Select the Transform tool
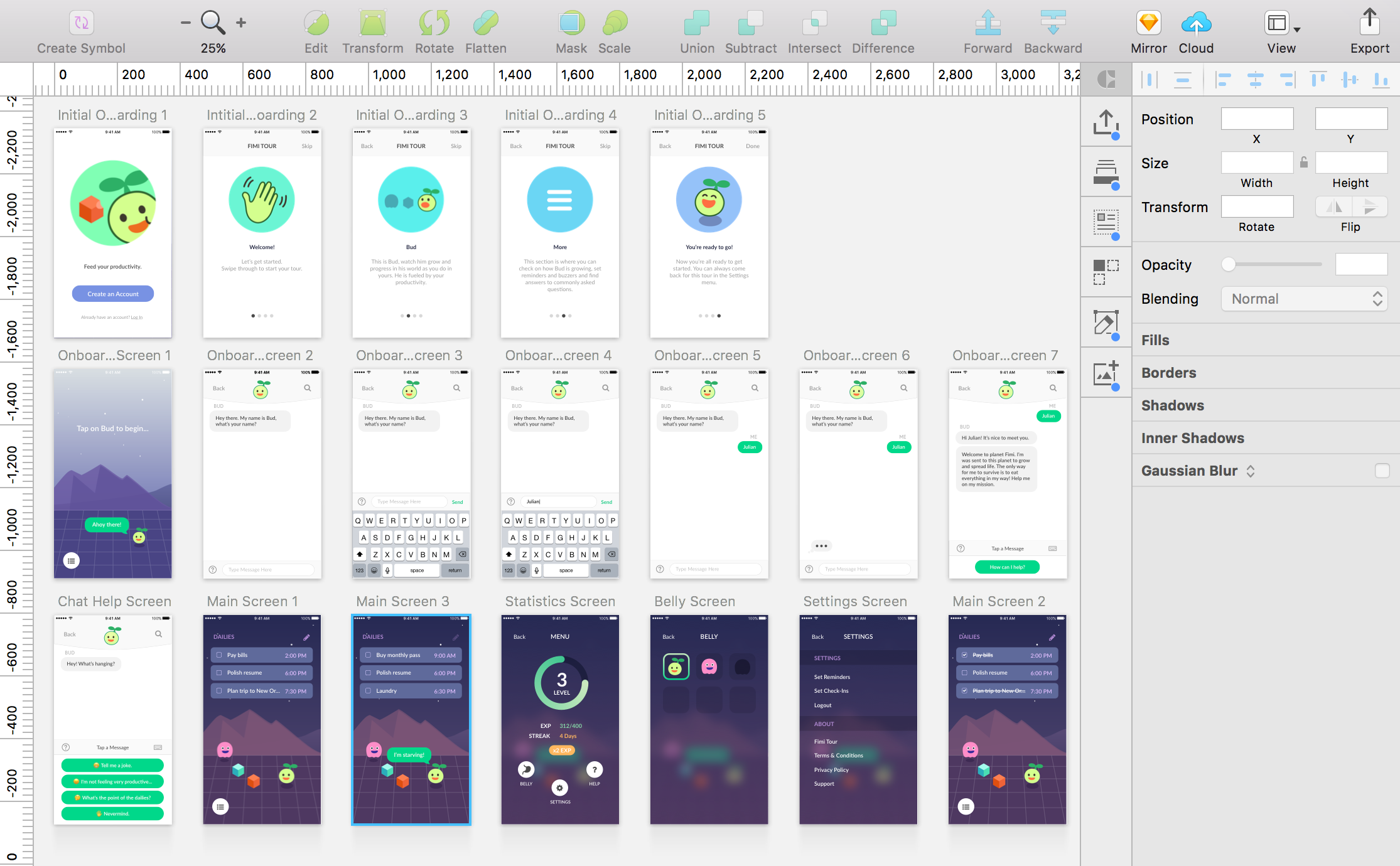The width and height of the screenshot is (1400, 866). click(372, 23)
